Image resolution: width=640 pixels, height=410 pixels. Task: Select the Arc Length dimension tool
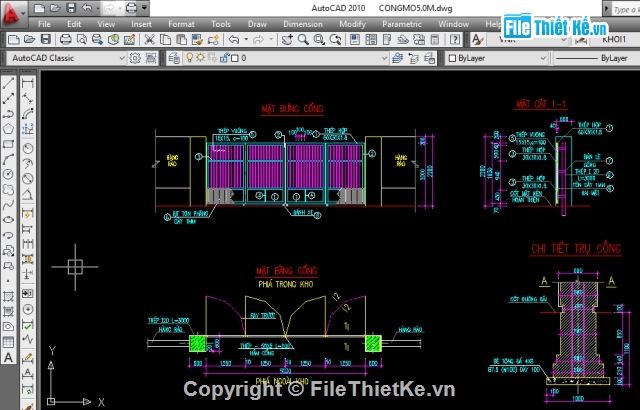tap(28, 113)
